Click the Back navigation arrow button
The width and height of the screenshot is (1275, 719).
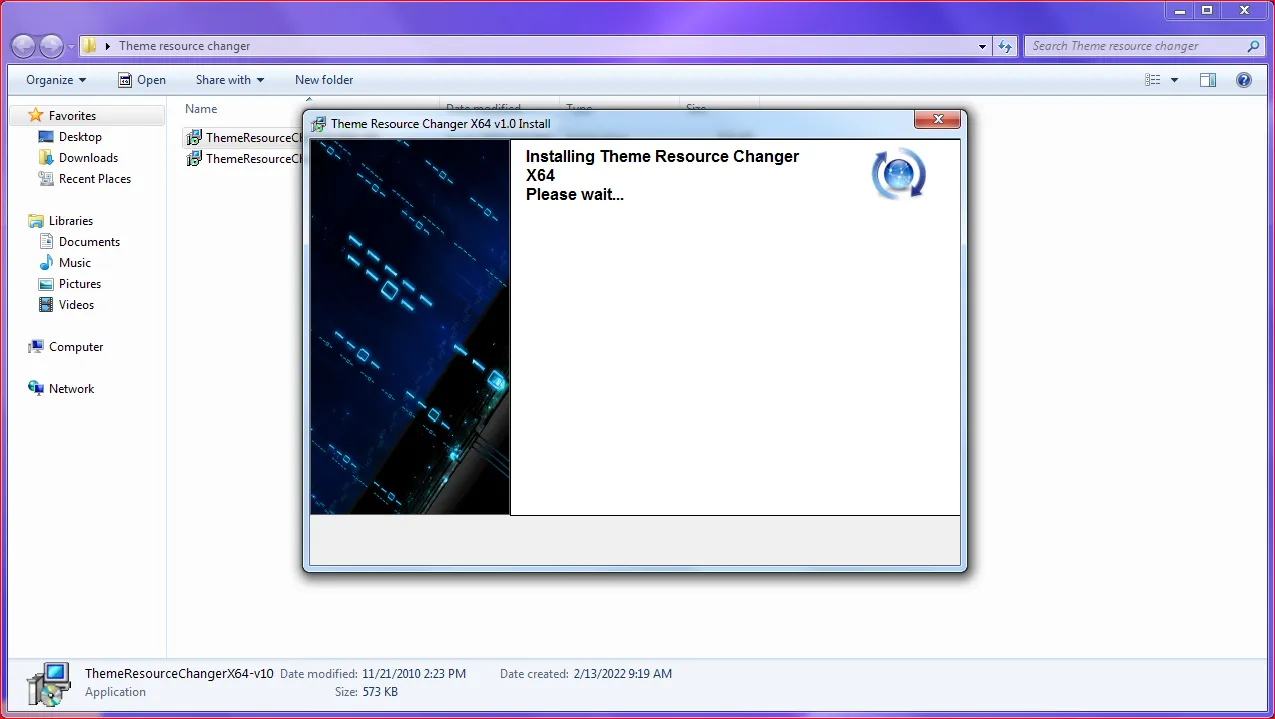click(x=24, y=46)
